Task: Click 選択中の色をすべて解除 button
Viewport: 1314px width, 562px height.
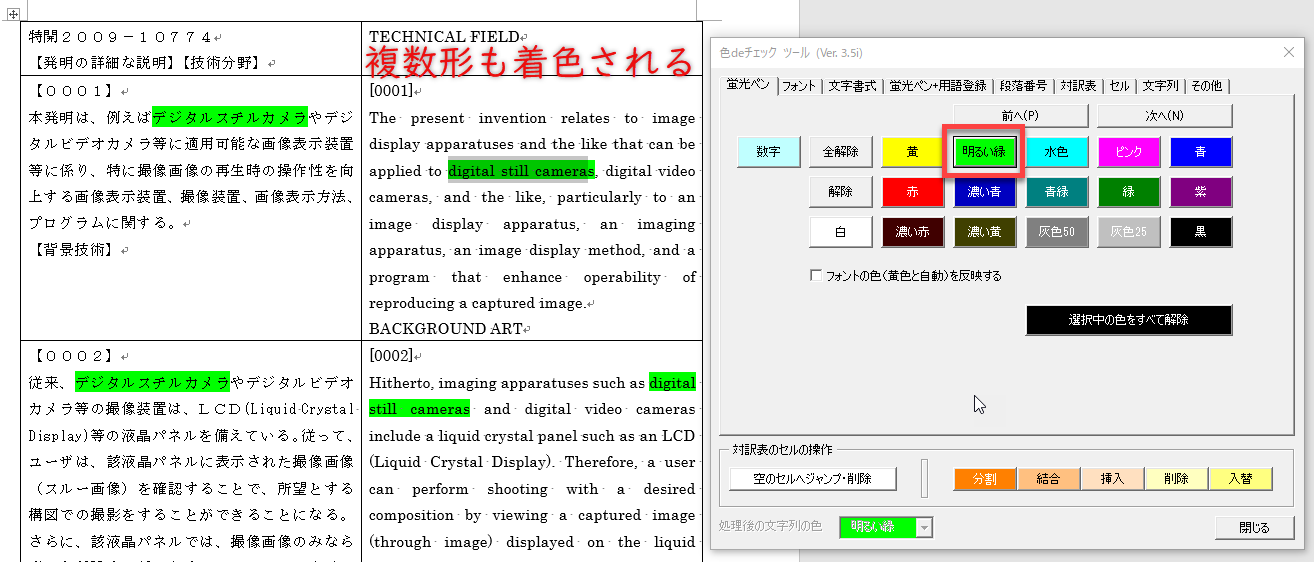Action: tap(1128, 320)
